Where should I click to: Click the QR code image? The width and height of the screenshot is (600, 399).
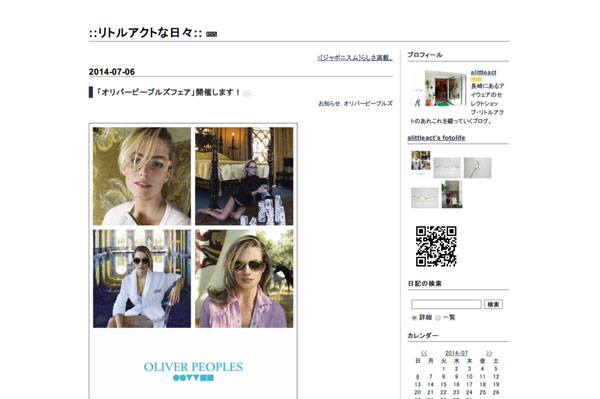click(x=436, y=246)
